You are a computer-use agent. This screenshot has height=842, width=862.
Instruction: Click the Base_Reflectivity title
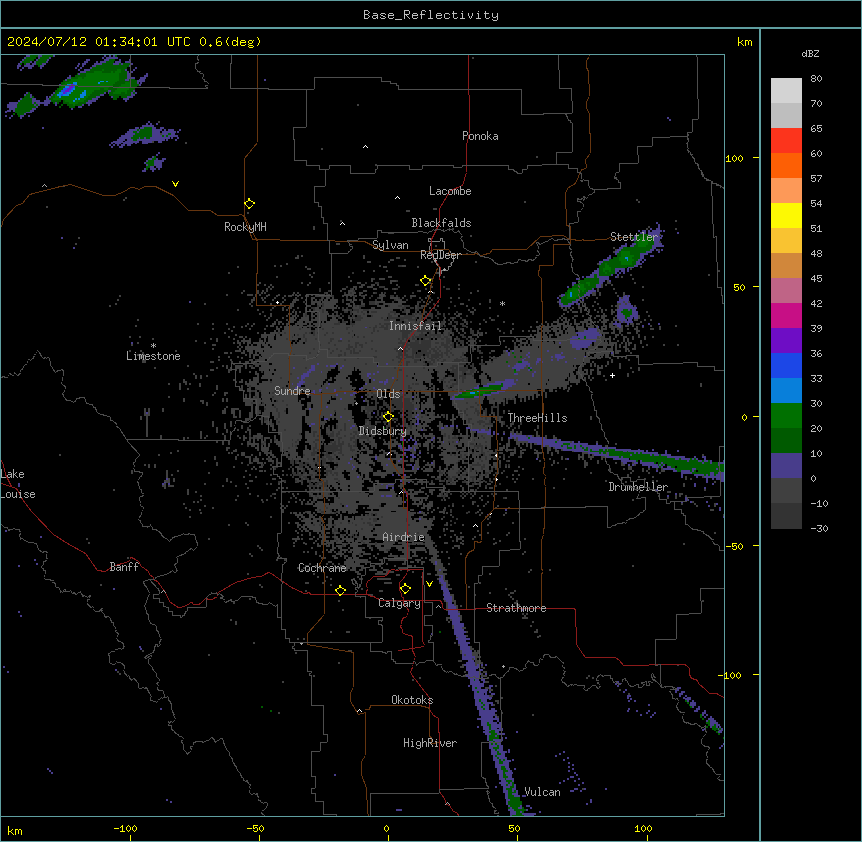(431, 15)
